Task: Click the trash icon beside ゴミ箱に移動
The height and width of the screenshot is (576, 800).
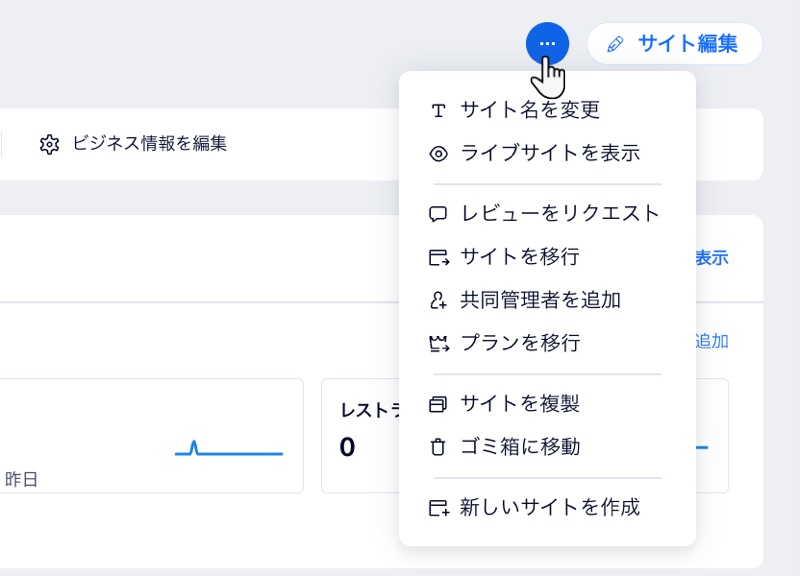Action: (x=438, y=447)
